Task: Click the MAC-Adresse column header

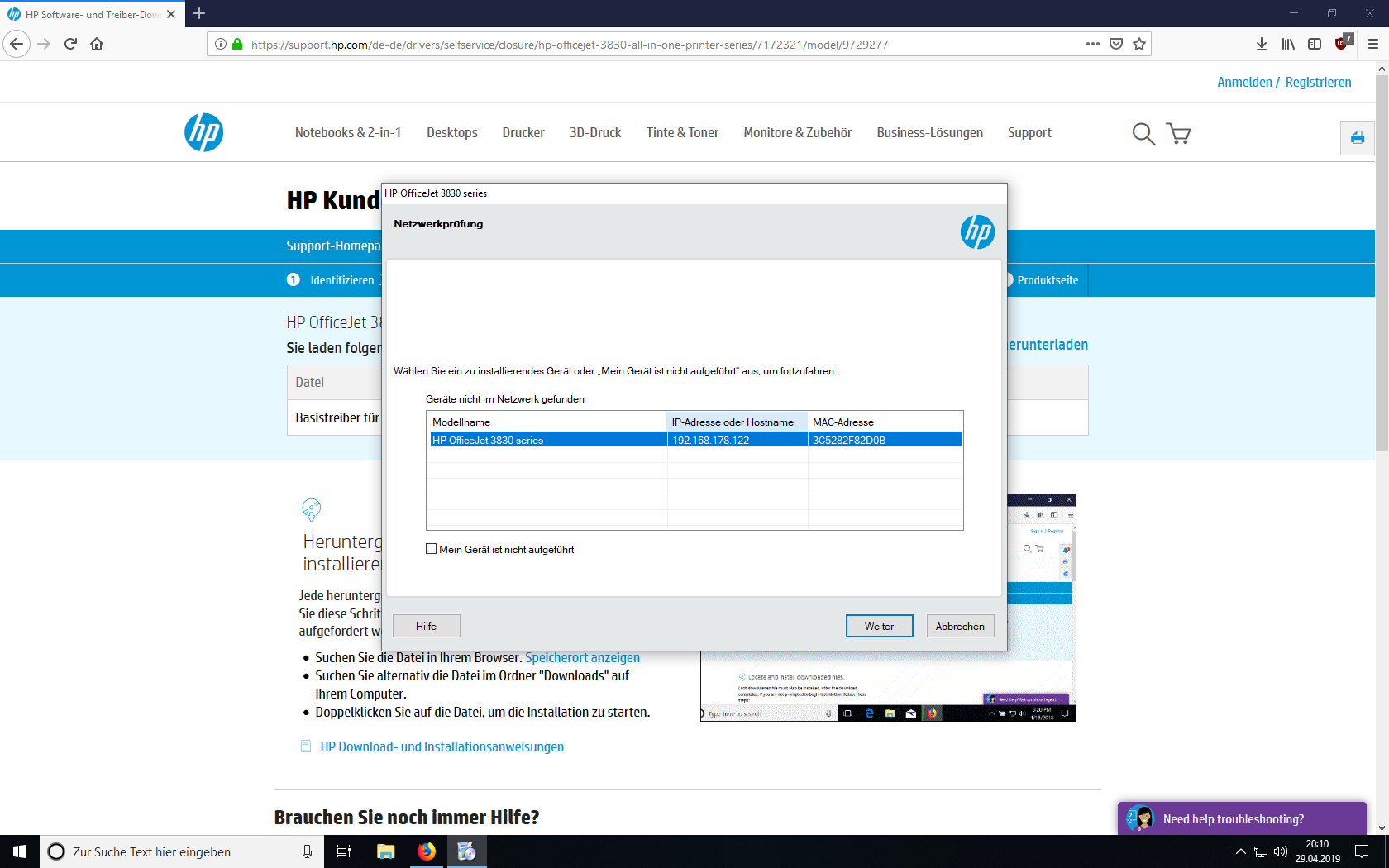Action: click(885, 422)
